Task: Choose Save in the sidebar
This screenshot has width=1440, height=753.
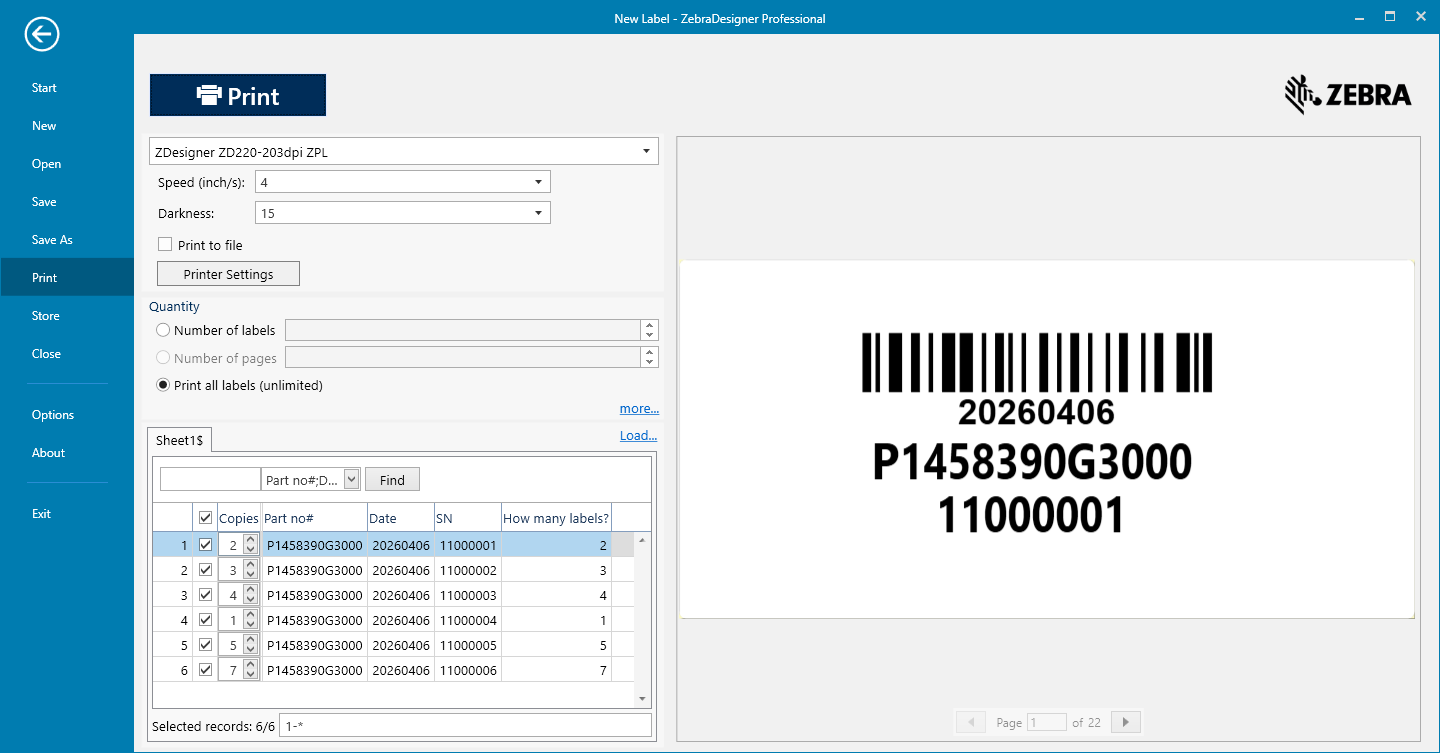Action: point(44,202)
